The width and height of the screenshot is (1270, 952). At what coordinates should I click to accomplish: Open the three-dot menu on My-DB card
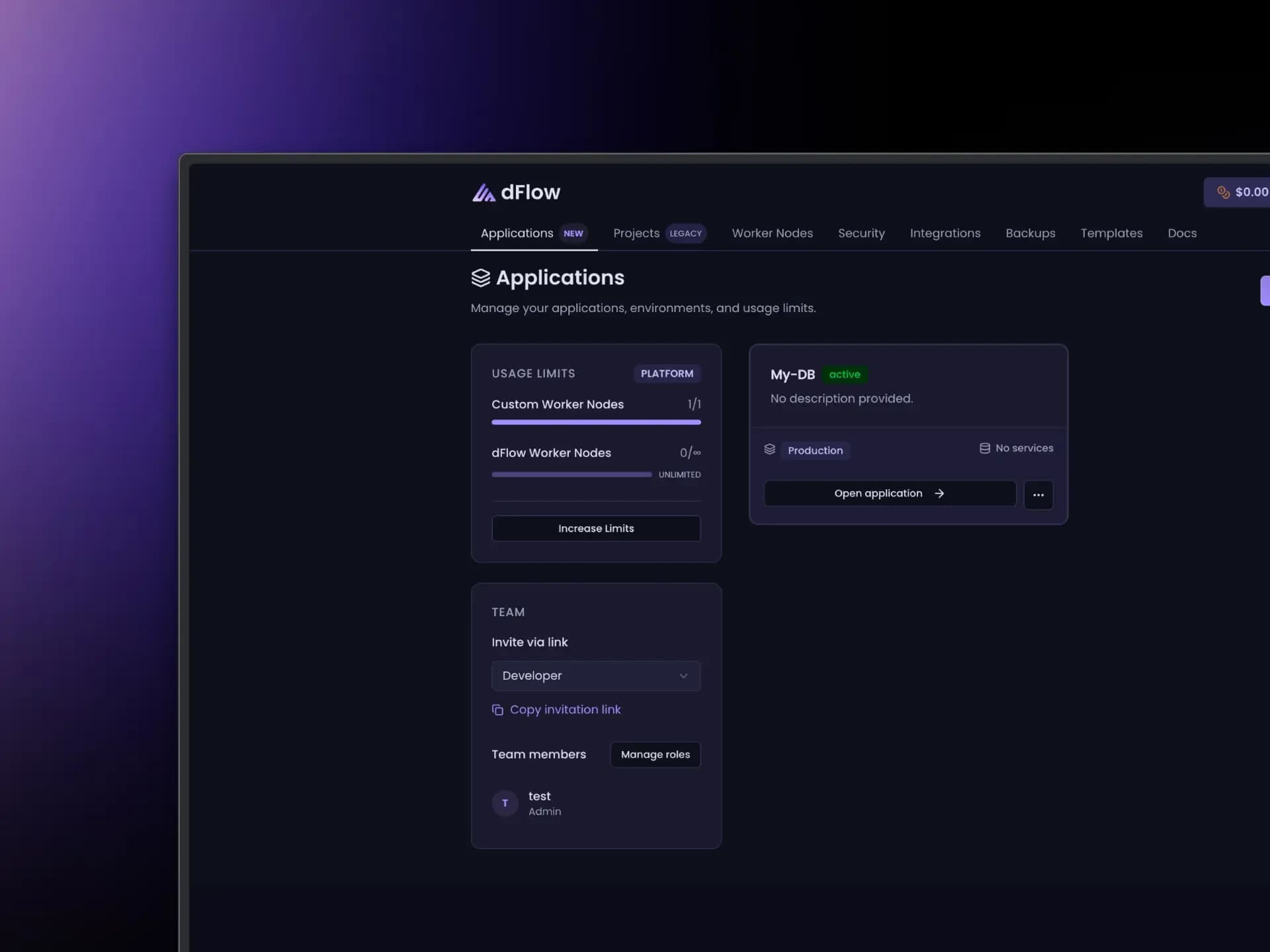coord(1038,495)
